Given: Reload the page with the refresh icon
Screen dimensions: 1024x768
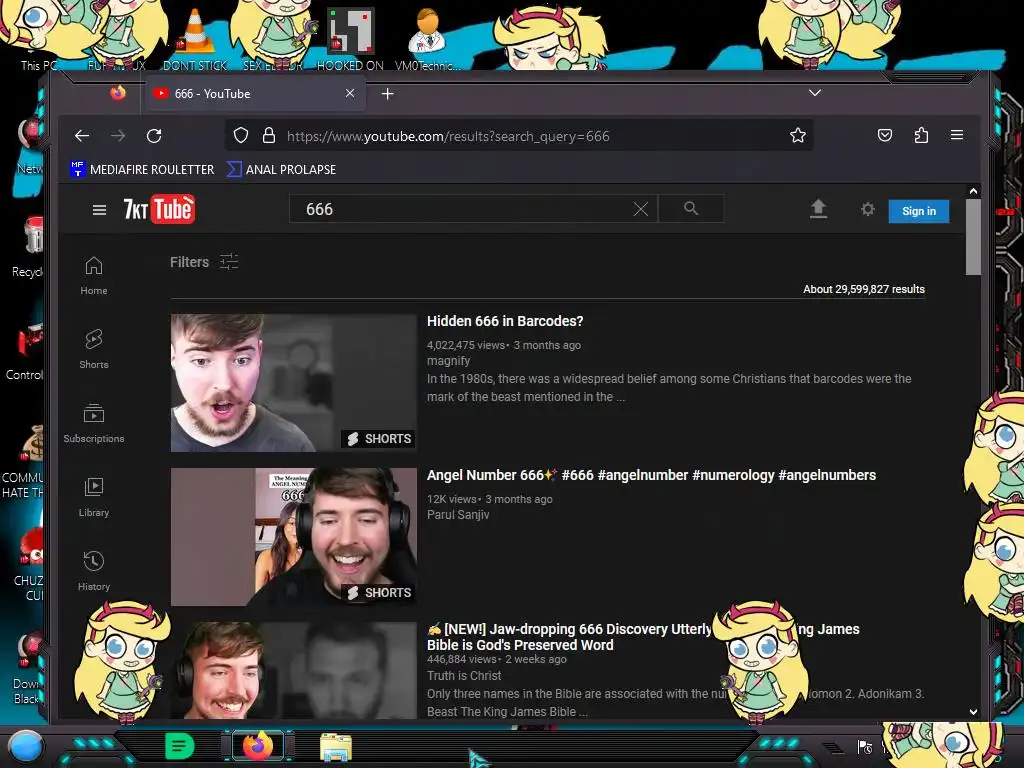Looking at the screenshot, I should click(154, 136).
